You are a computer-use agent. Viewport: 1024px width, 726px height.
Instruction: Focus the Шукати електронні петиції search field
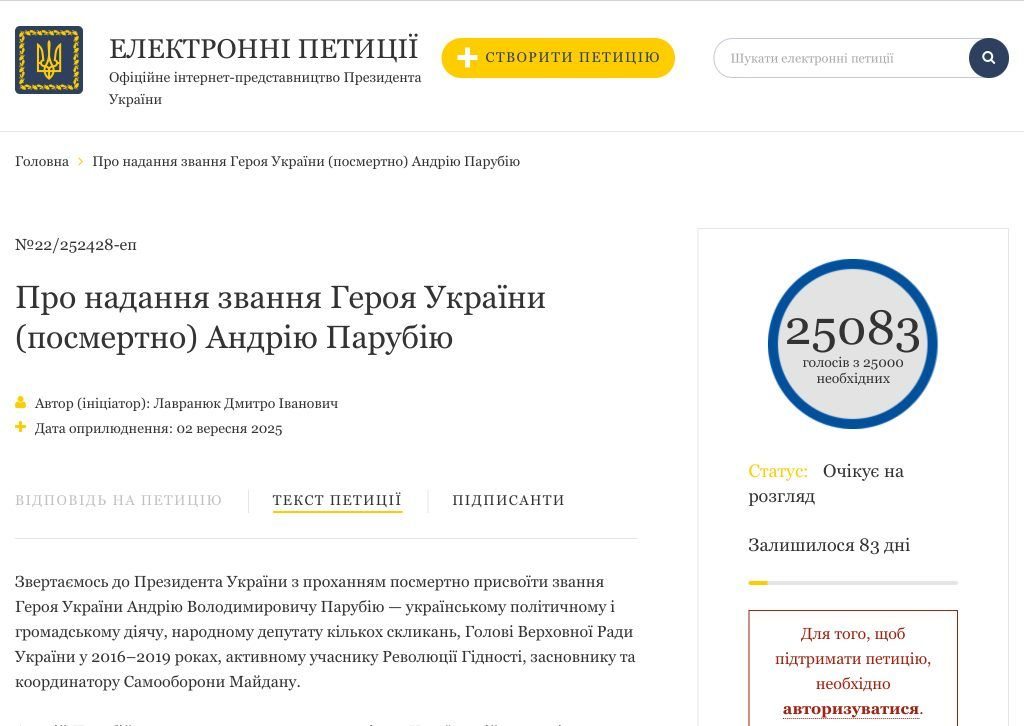click(x=840, y=58)
